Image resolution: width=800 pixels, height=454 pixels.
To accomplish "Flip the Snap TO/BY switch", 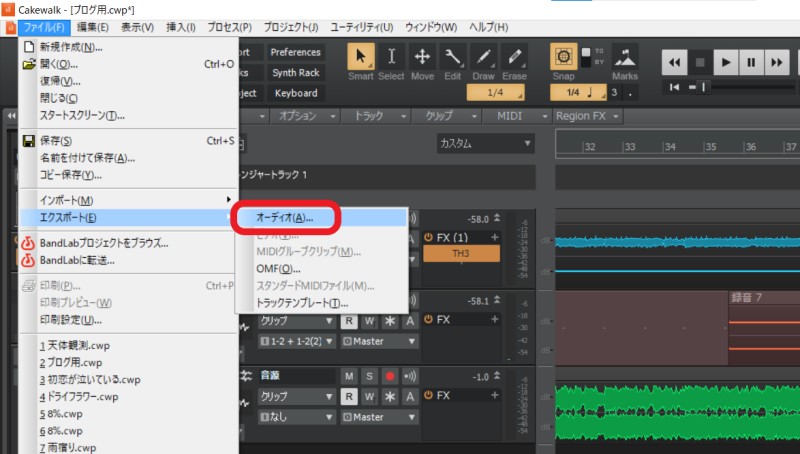I will click(x=586, y=57).
